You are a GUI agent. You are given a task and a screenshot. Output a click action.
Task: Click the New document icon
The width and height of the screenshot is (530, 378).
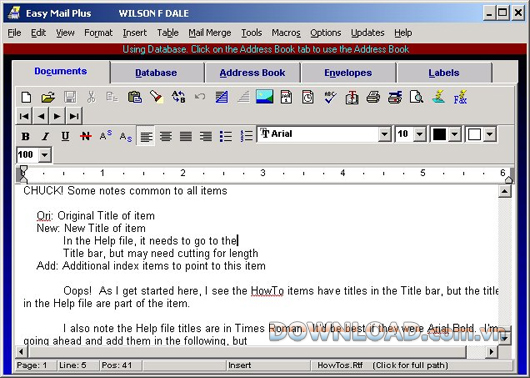tap(26, 97)
